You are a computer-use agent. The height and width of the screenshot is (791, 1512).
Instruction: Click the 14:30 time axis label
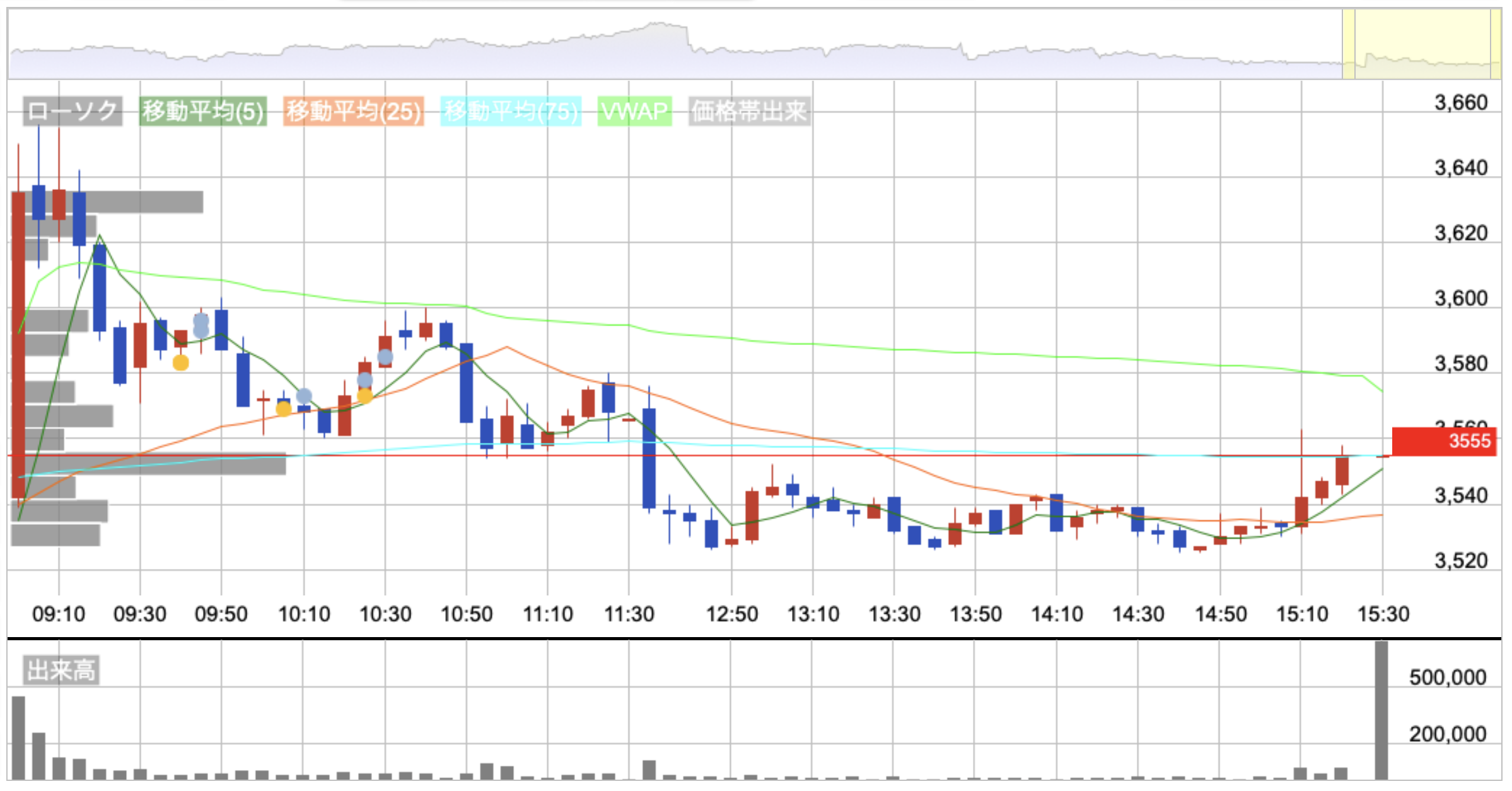pos(1138,614)
